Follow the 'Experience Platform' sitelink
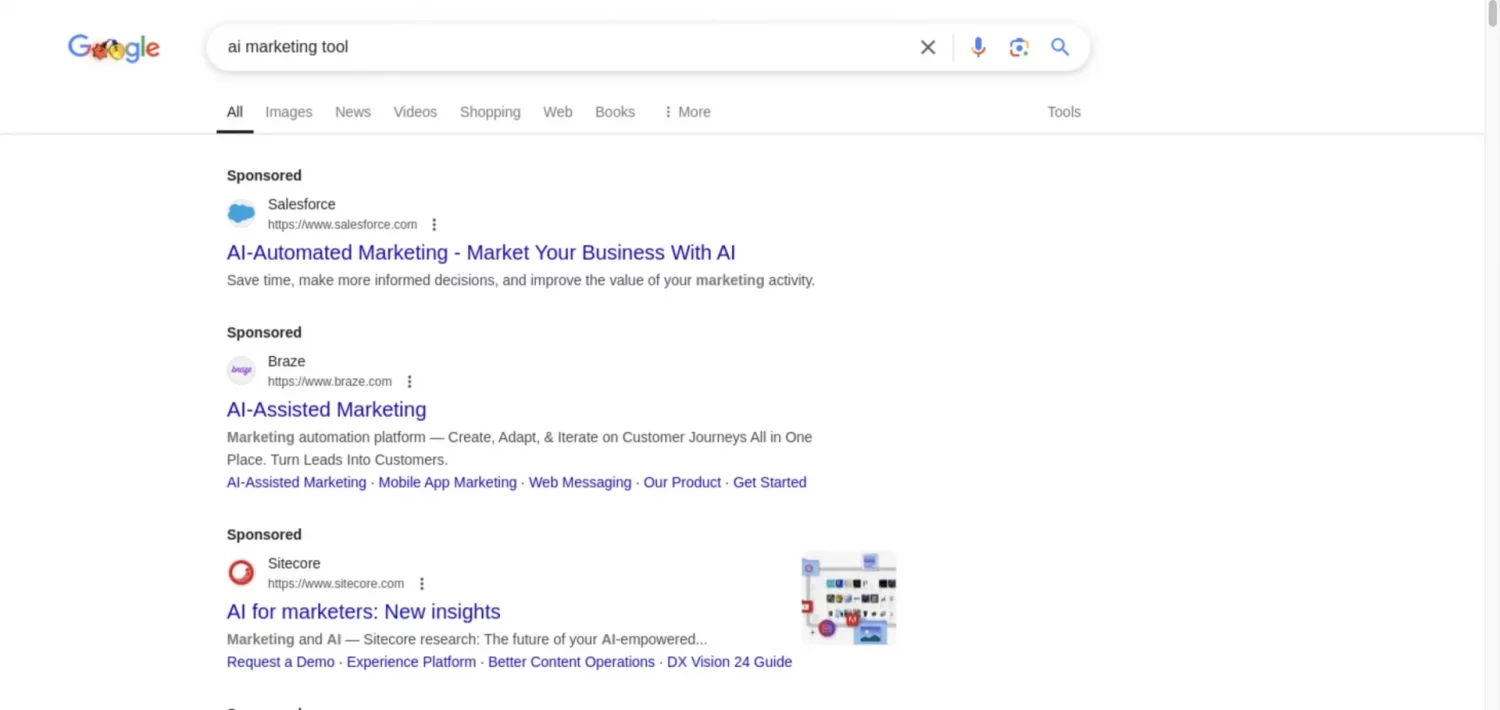Viewport: 1500px width, 710px height. click(x=411, y=662)
